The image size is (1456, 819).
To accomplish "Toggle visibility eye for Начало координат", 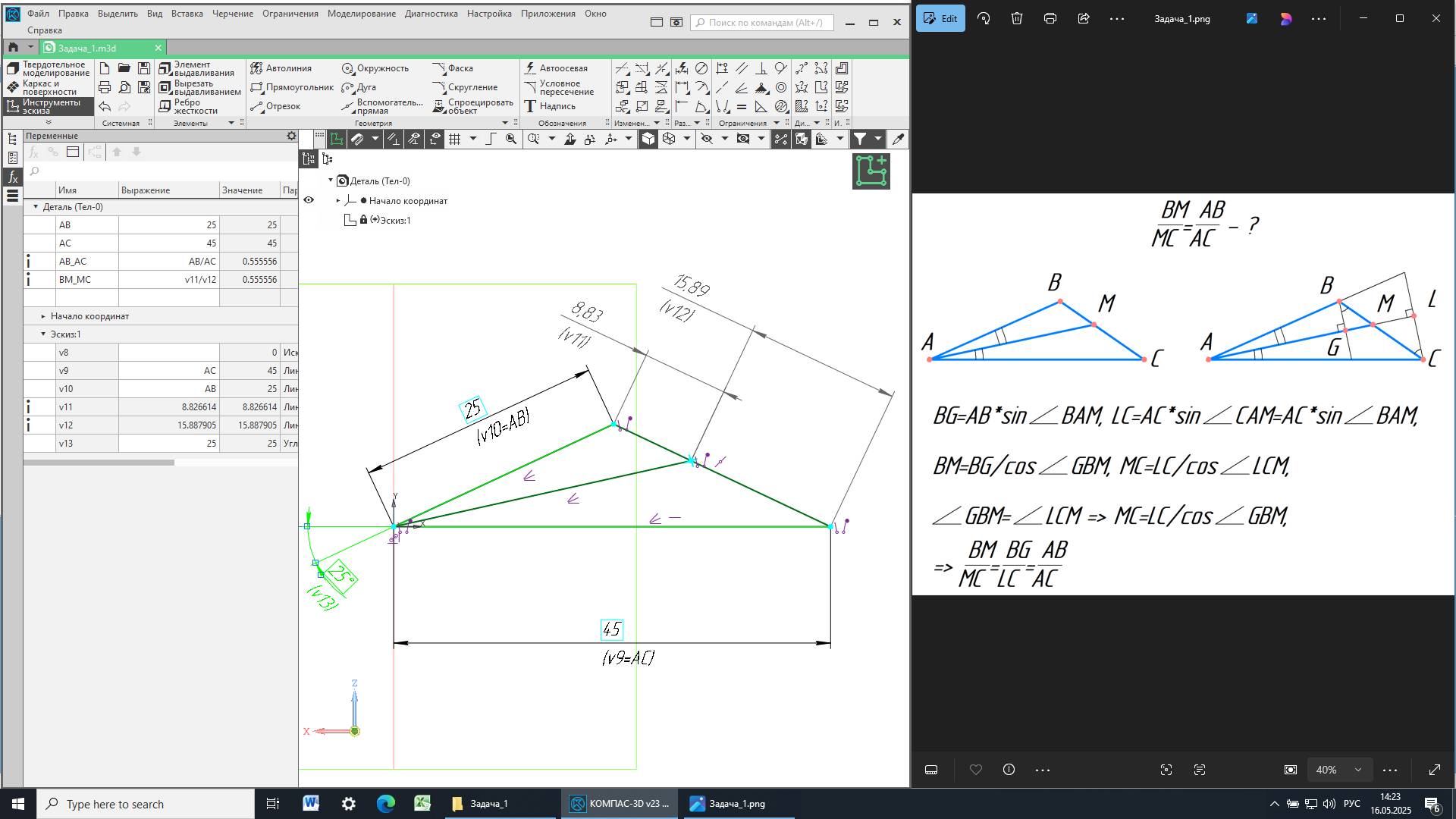I will 309,200.
